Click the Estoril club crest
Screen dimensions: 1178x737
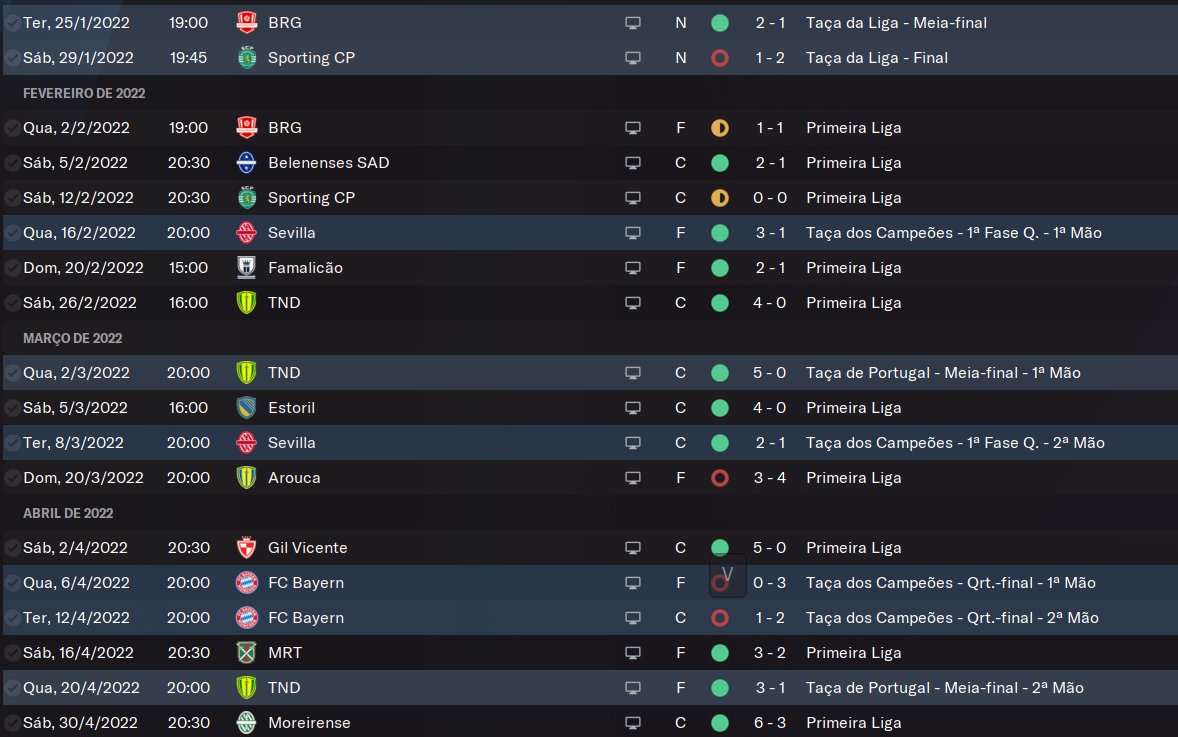[246, 408]
